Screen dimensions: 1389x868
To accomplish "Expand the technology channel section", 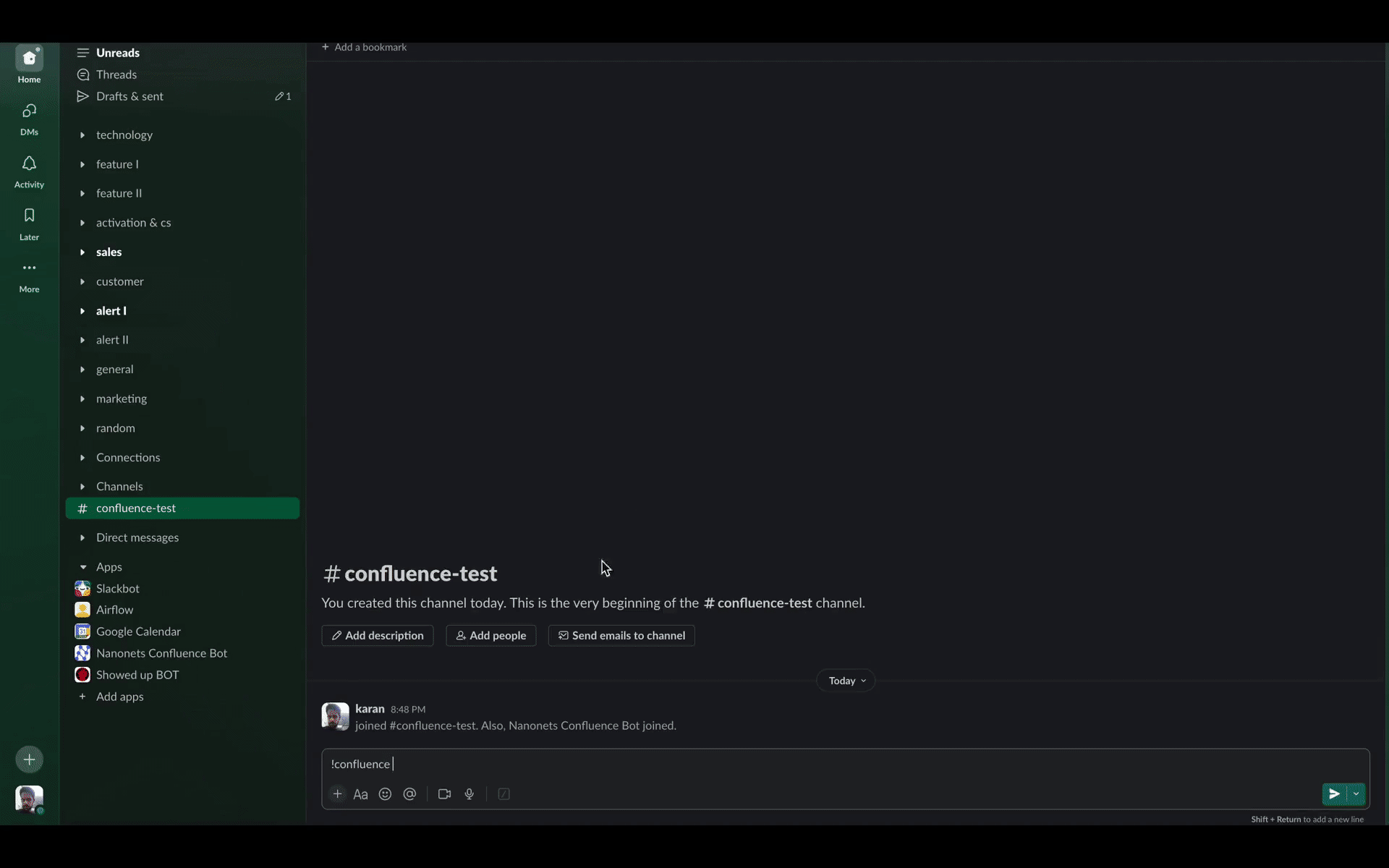I will pyautogui.click(x=82, y=135).
